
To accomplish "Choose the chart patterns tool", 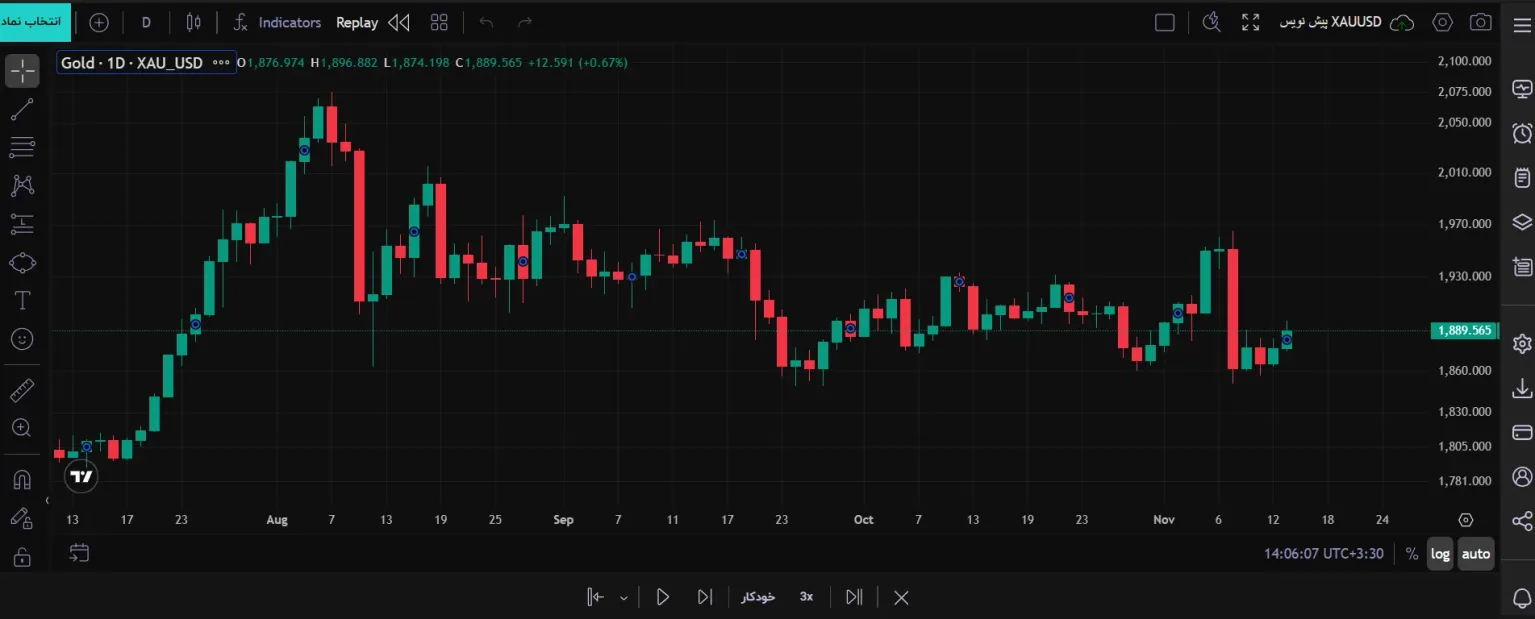I will pos(22,186).
